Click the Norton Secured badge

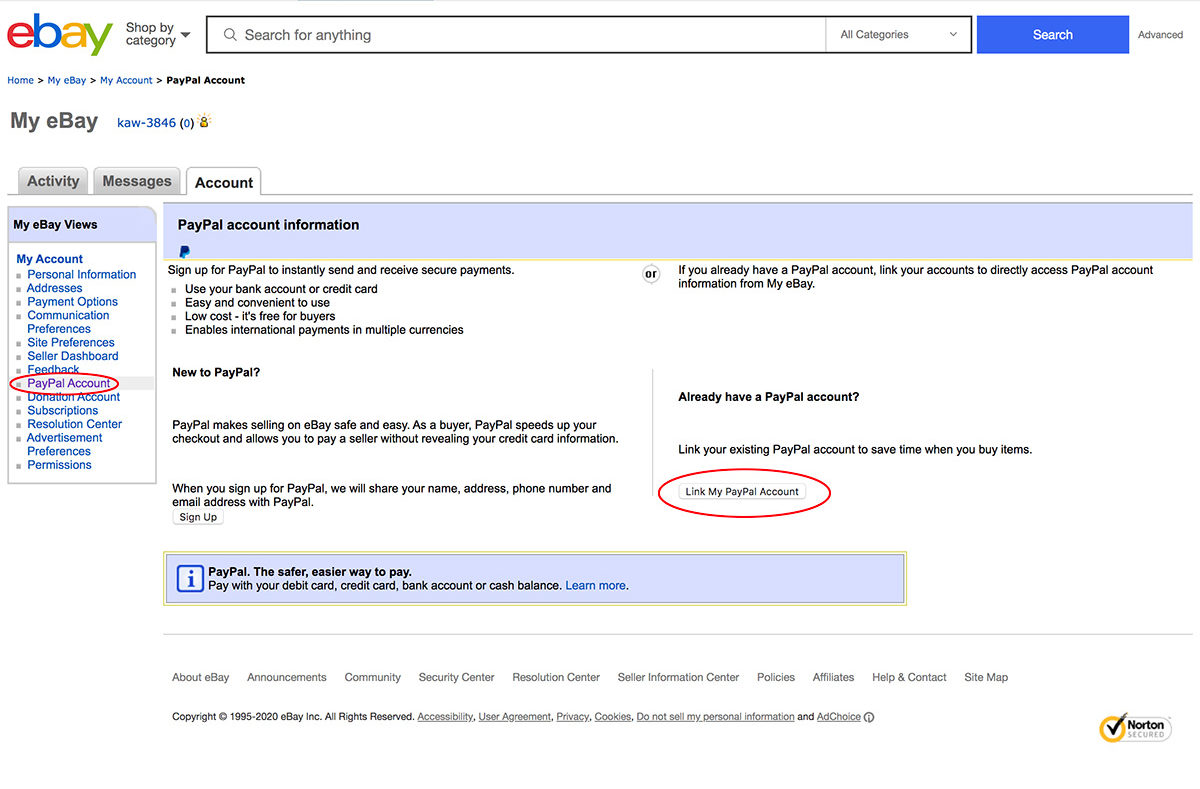(x=1133, y=728)
